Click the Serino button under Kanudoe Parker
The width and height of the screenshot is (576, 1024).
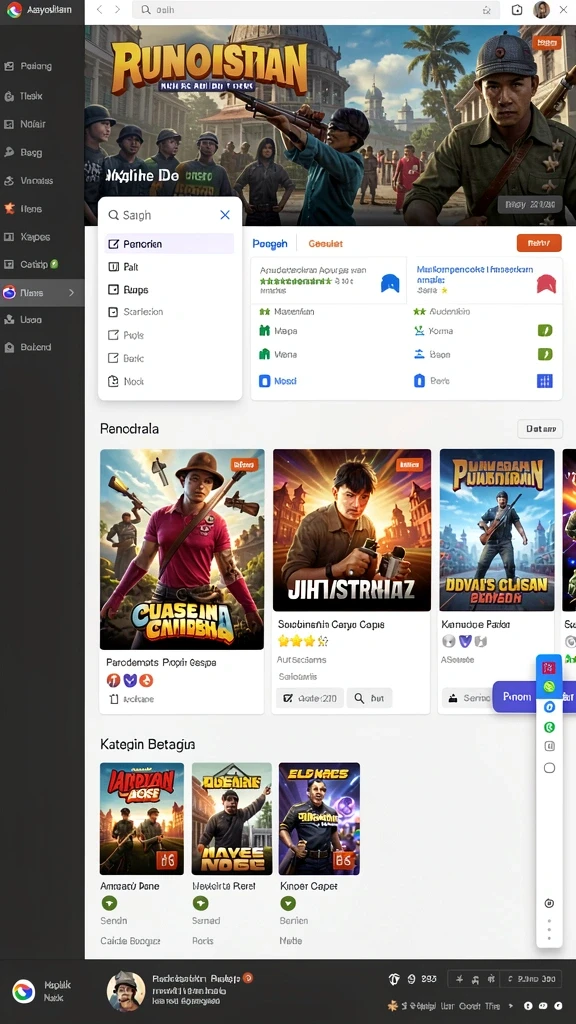(468, 698)
